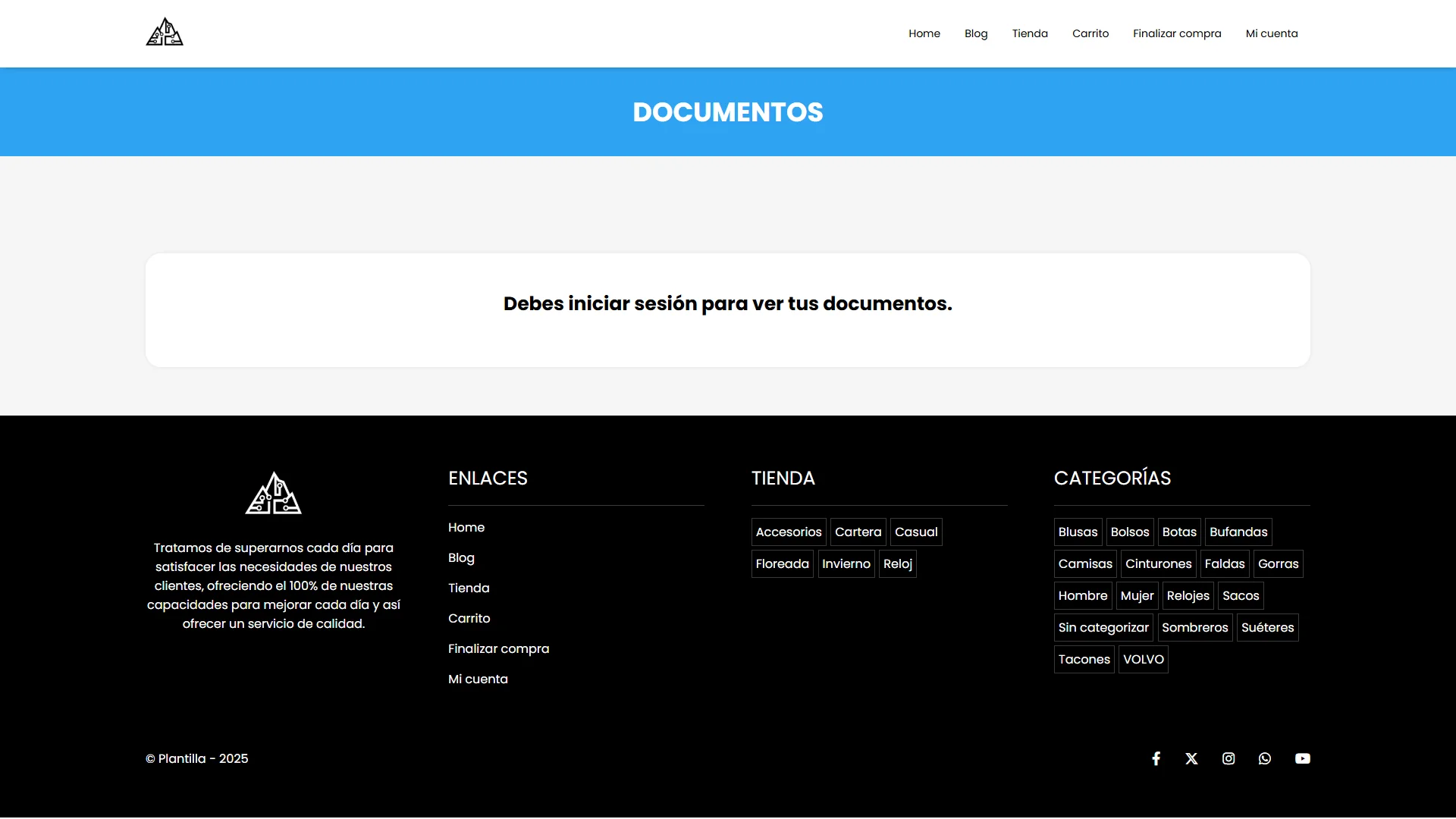The width and height of the screenshot is (1456, 819).
Task: Select the Invierno tag
Action: (x=846, y=563)
